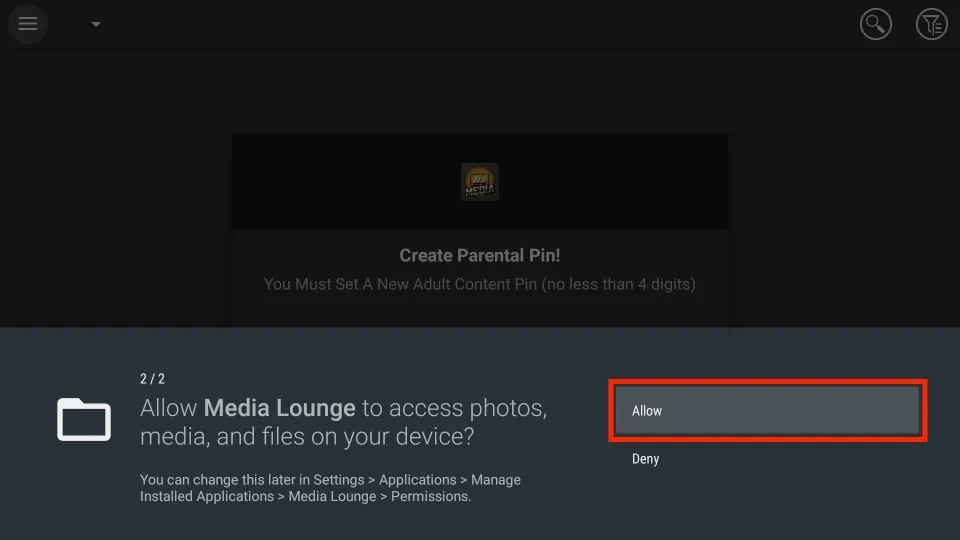960x540 pixels.
Task: Select the folder permission icon
Action: coord(84,419)
